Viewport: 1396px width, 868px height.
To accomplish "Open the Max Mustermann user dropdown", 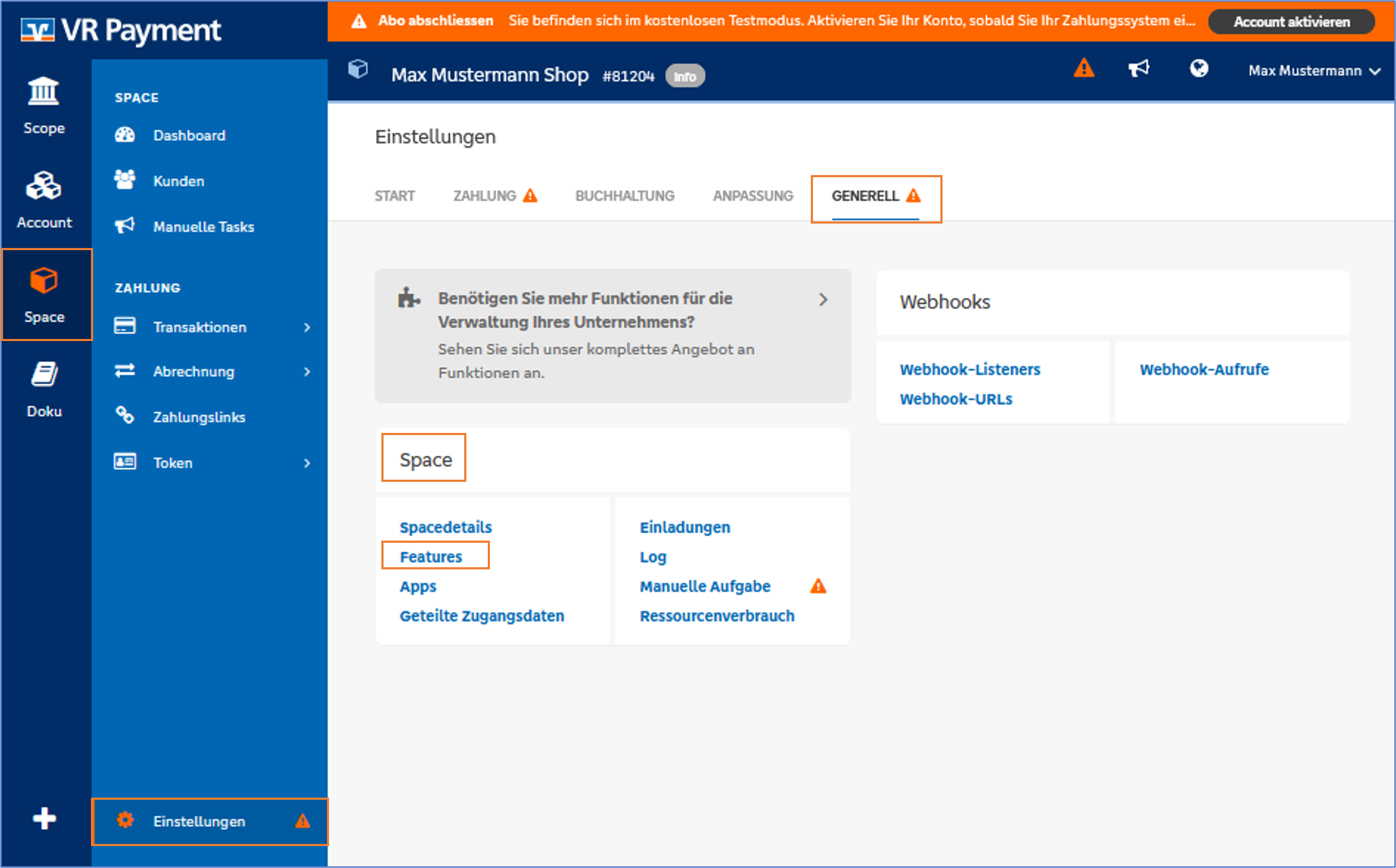I will [x=1314, y=71].
